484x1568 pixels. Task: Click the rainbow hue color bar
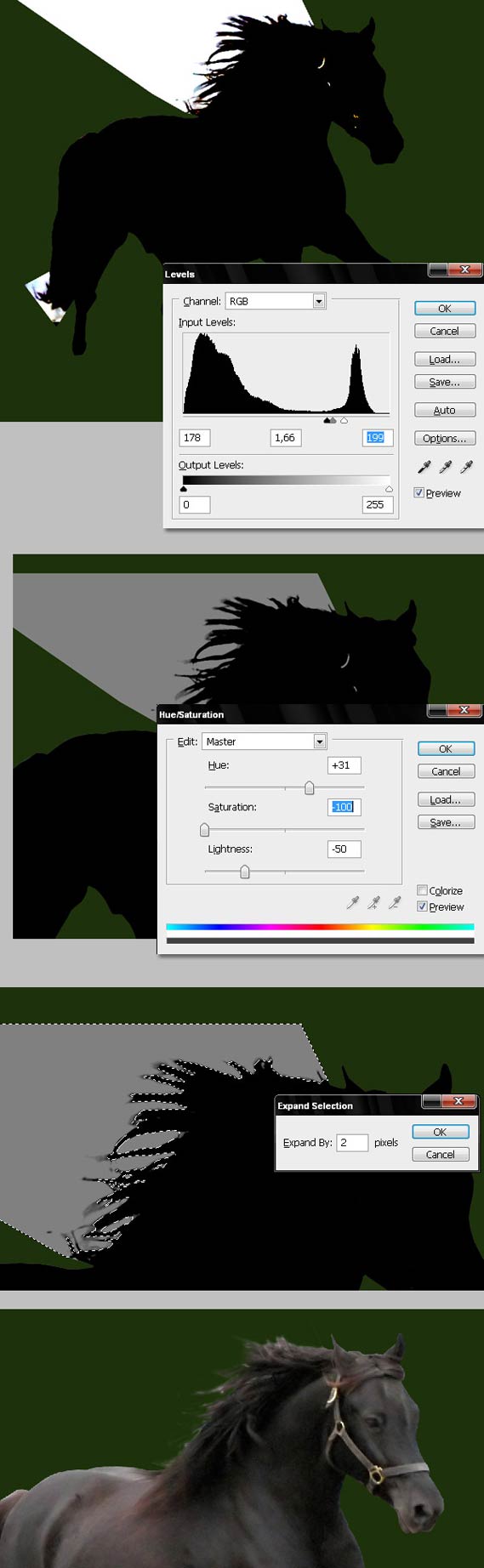(x=320, y=927)
